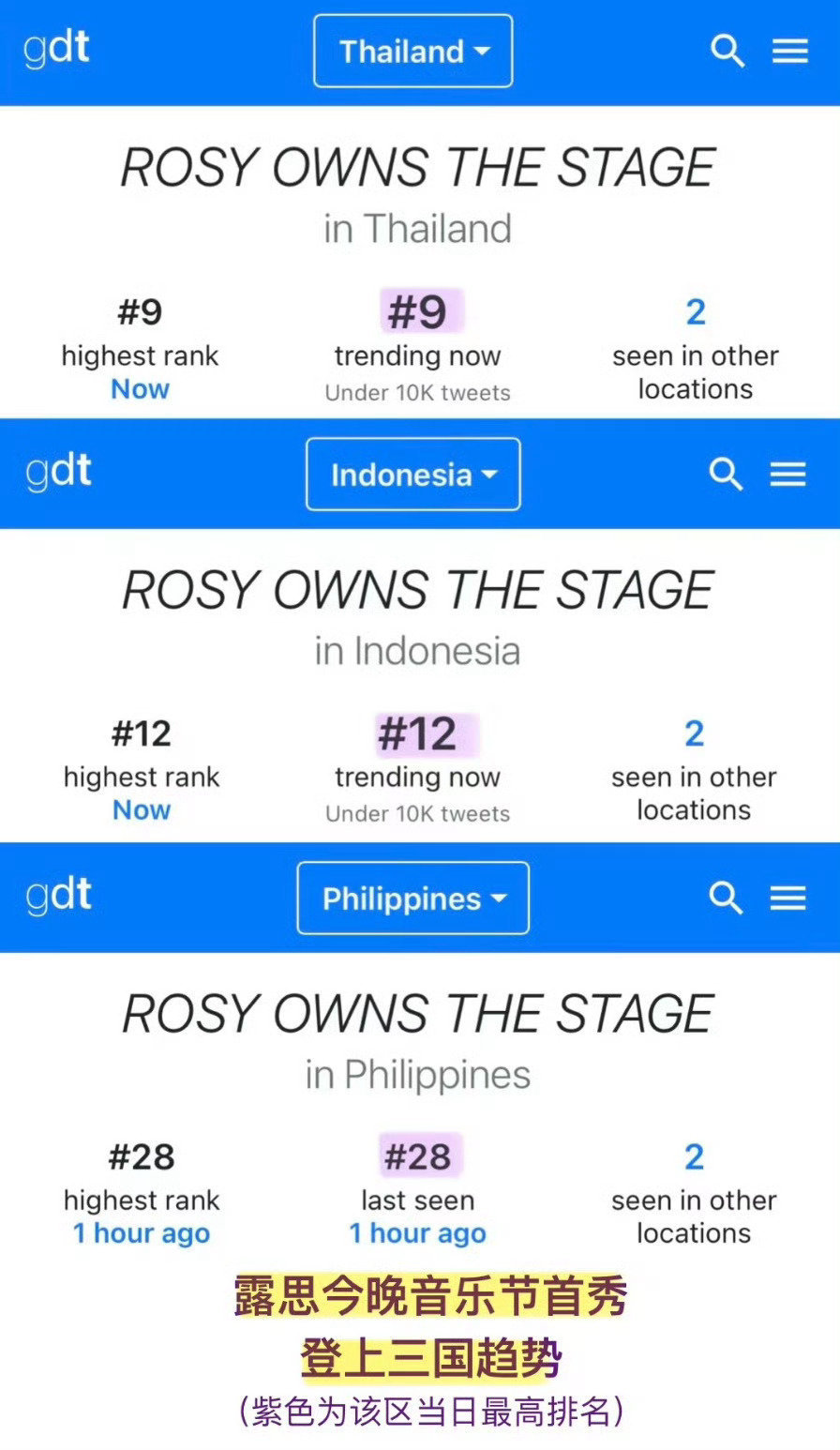Click '2' other locations link under Thailand

coord(695,311)
